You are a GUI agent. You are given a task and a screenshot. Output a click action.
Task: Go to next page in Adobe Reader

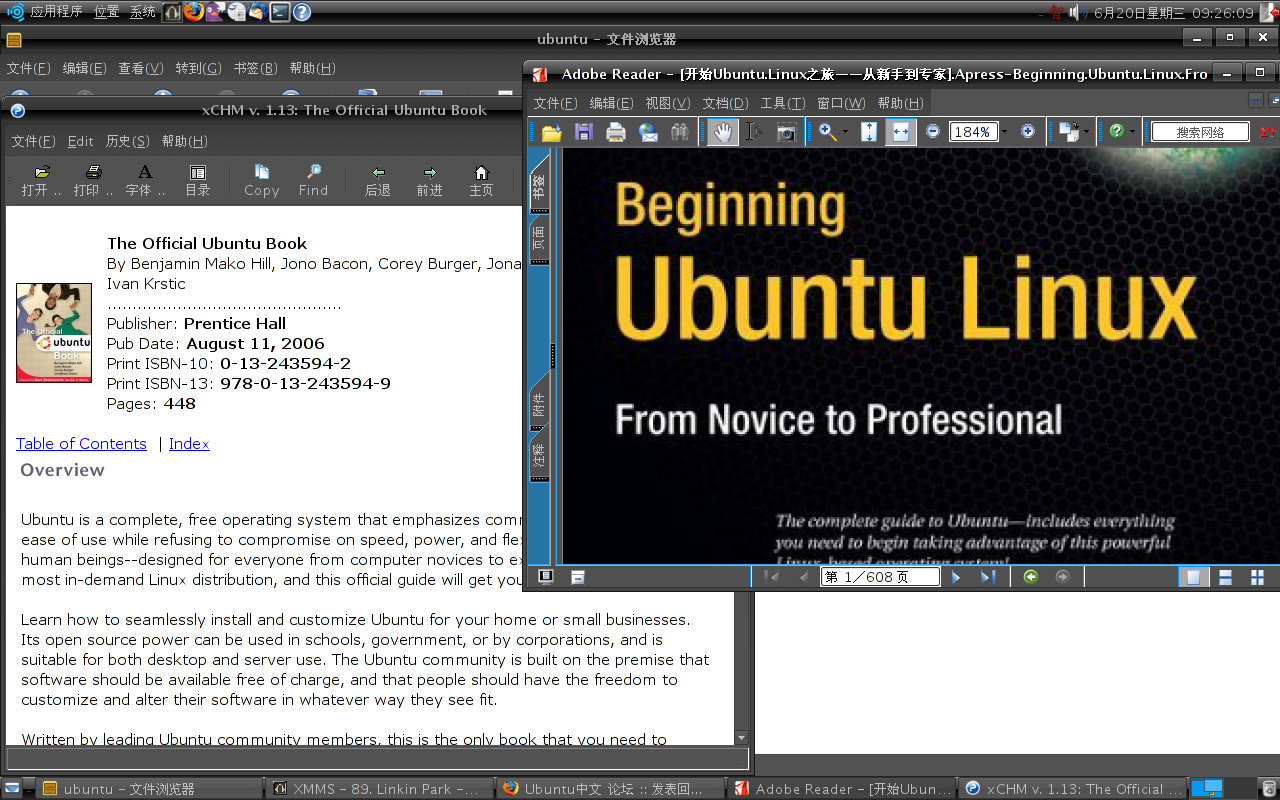(956, 577)
